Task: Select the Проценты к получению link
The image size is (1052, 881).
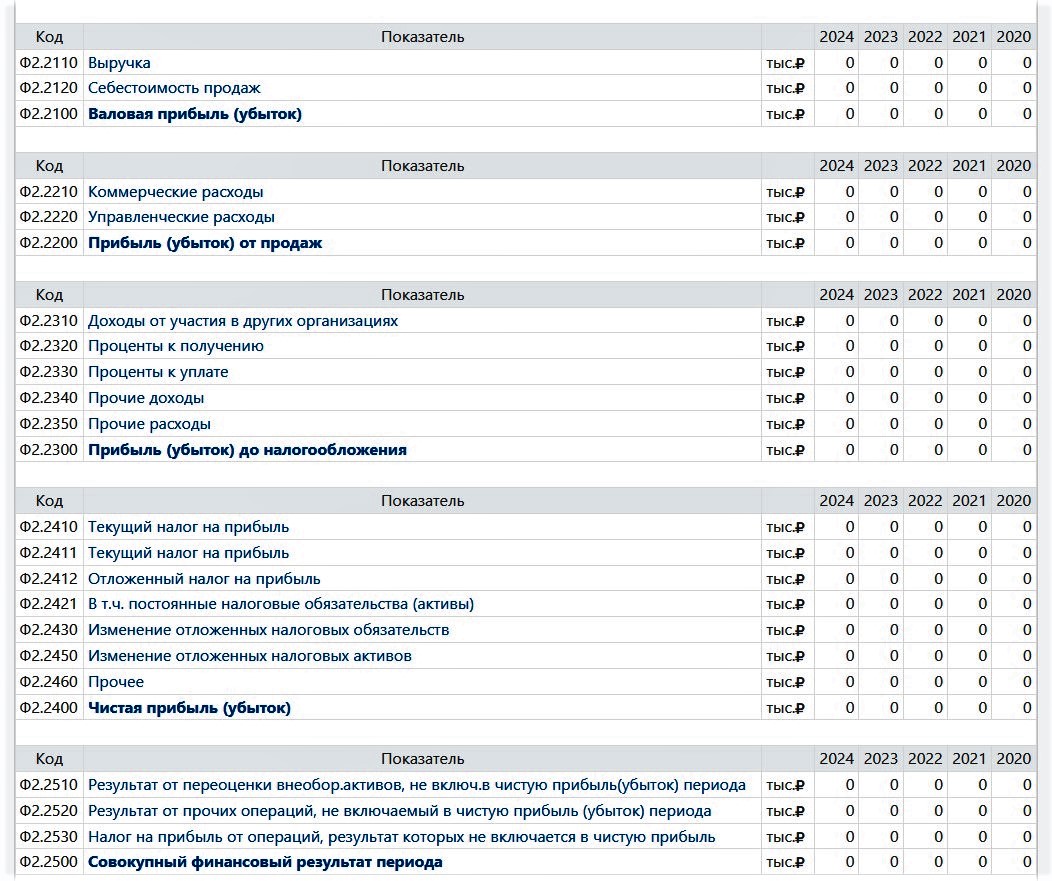Action: [176, 346]
